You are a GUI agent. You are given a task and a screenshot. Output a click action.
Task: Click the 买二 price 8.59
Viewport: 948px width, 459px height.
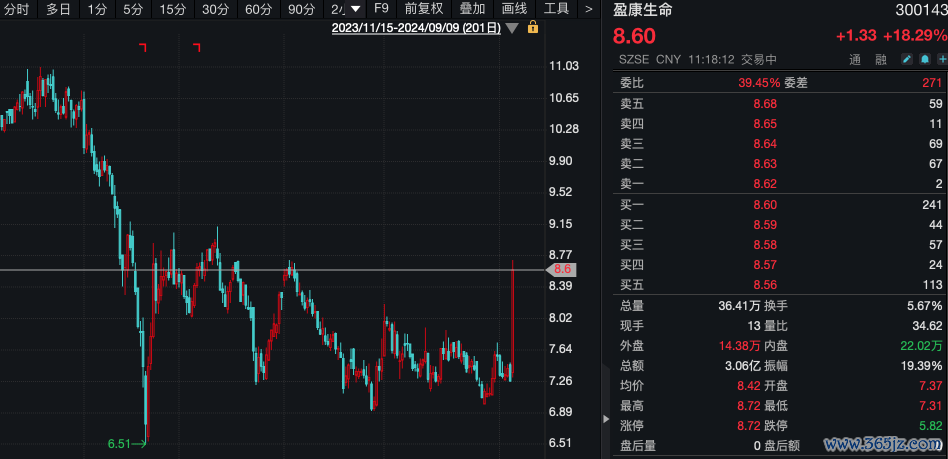click(765, 225)
